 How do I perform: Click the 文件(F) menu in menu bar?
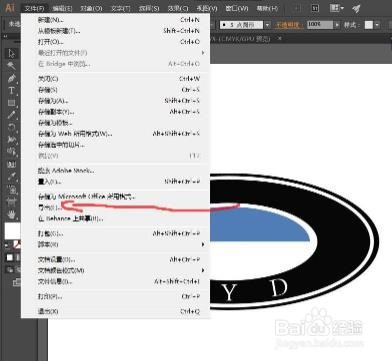coord(35,8)
